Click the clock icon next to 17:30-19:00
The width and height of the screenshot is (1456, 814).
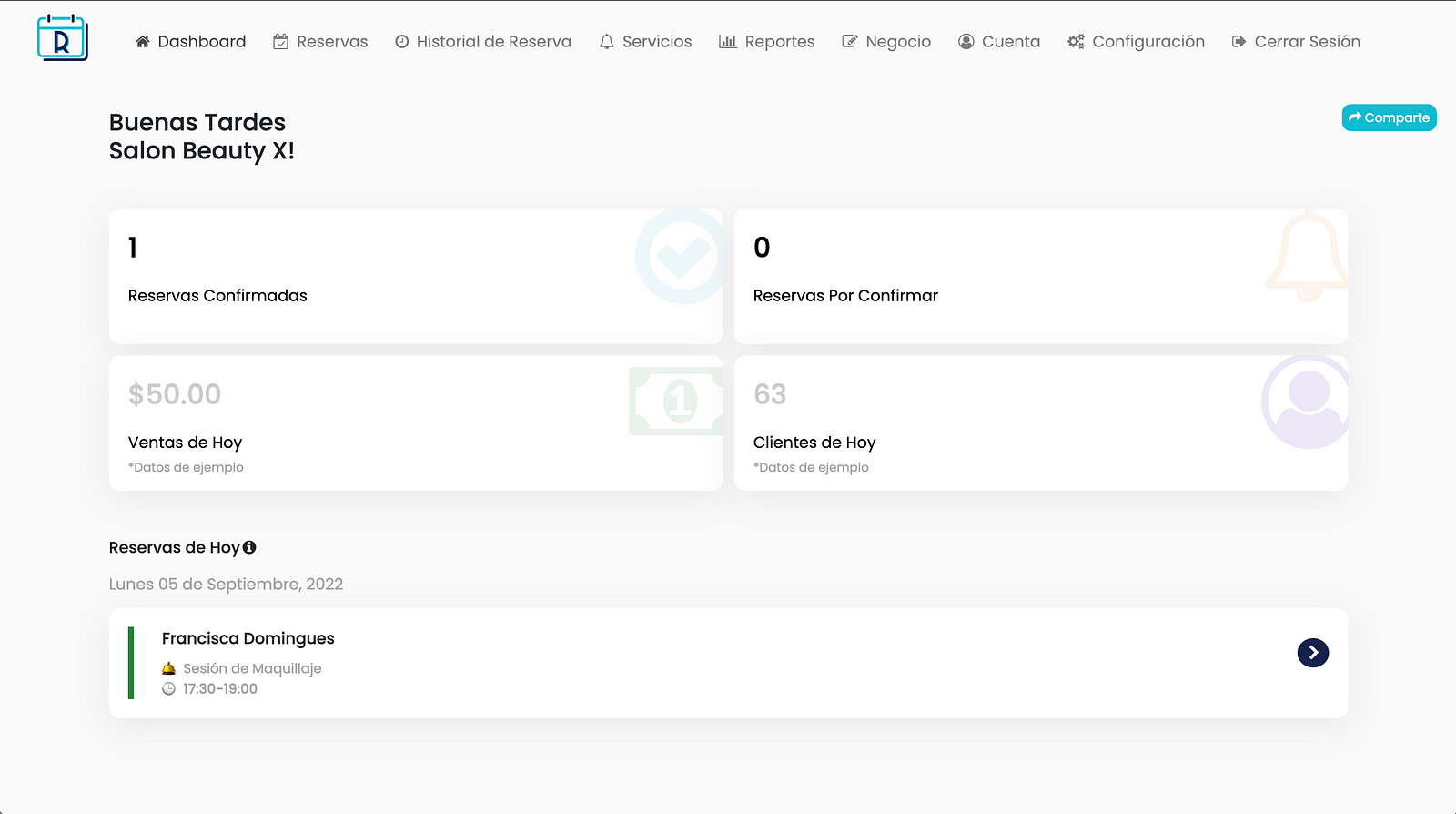click(168, 688)
